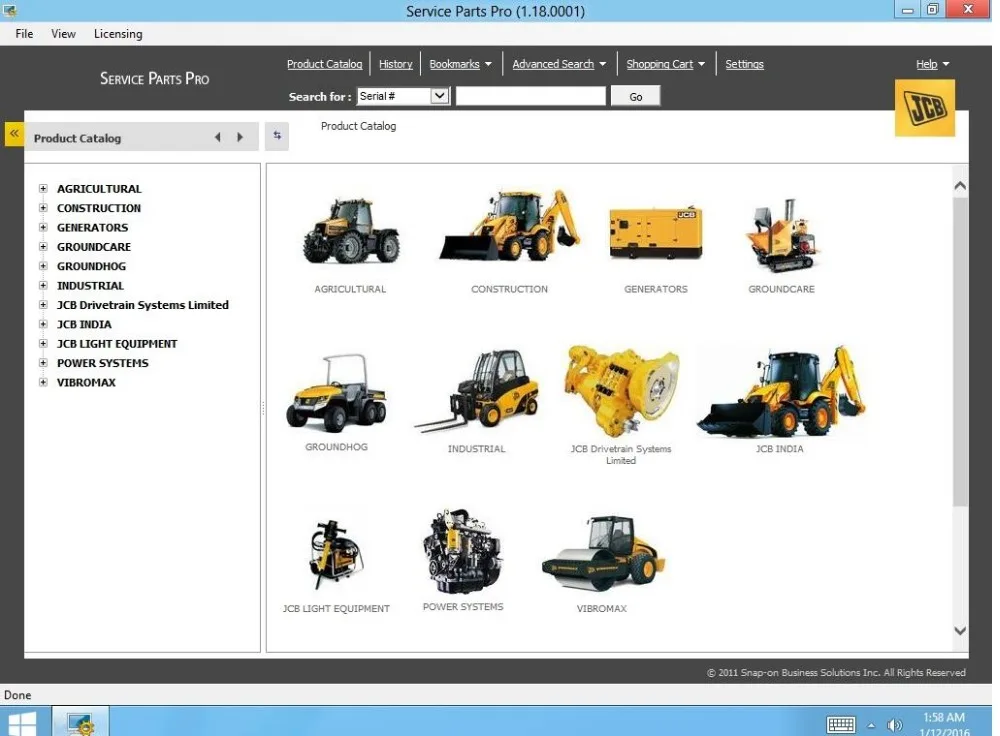The width and height of the screenshot is (1000, 736).
Task: Go forward with the right navigation arrow
Action: click(240, 137)
